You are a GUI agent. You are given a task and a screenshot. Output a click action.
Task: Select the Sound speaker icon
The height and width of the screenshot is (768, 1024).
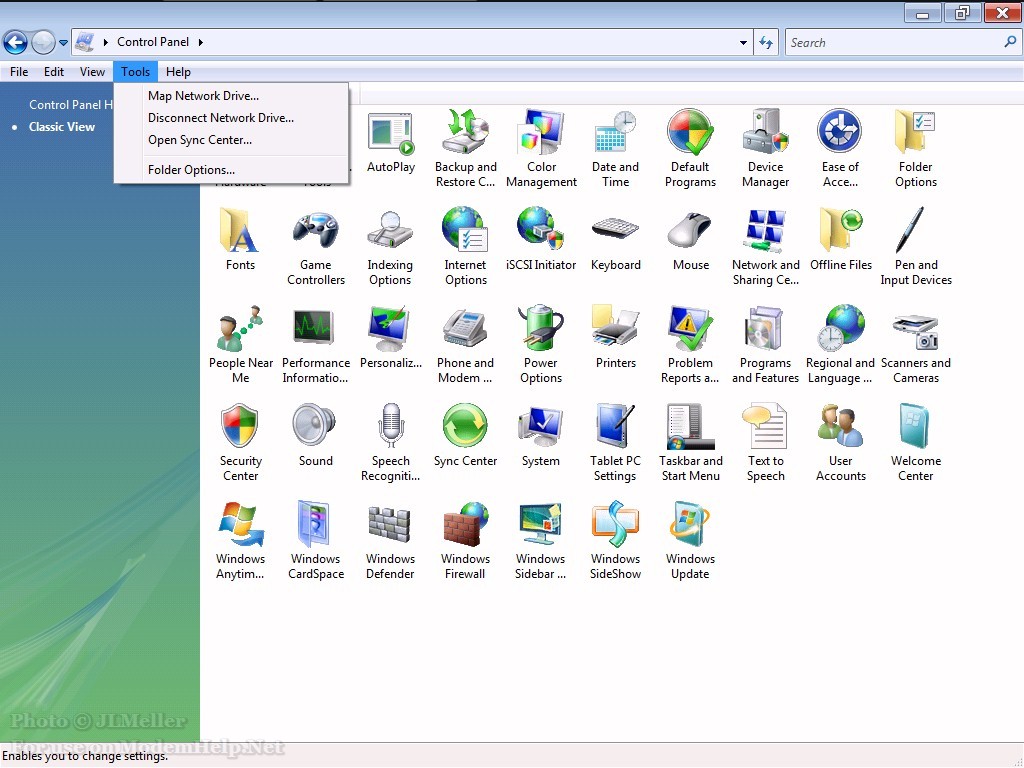[315, 428]
